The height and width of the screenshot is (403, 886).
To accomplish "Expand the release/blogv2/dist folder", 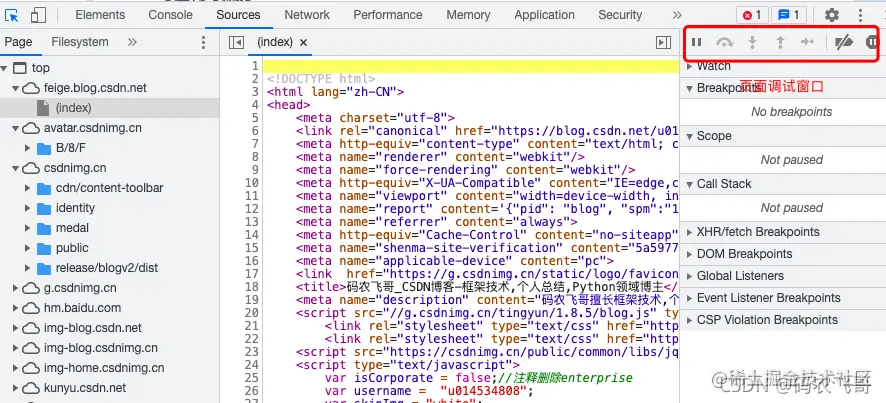I will (x=27, y=268).
